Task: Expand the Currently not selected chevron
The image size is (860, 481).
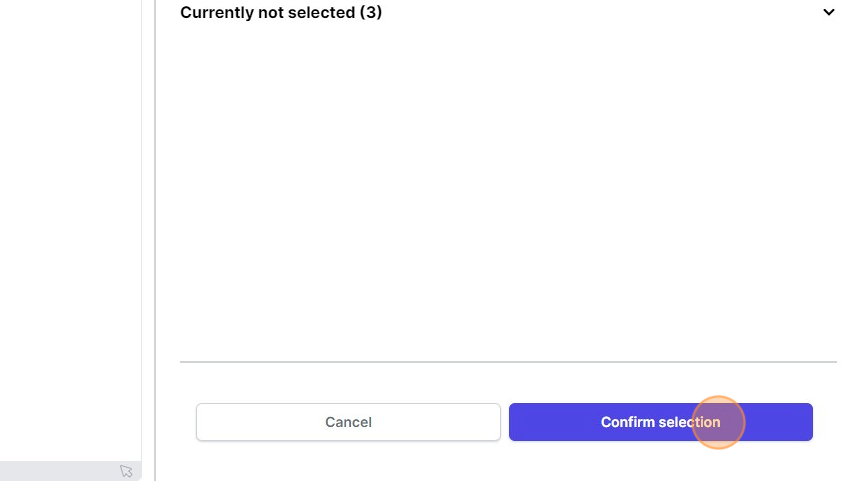Action: pyautogui.click(x=828, y=13)
